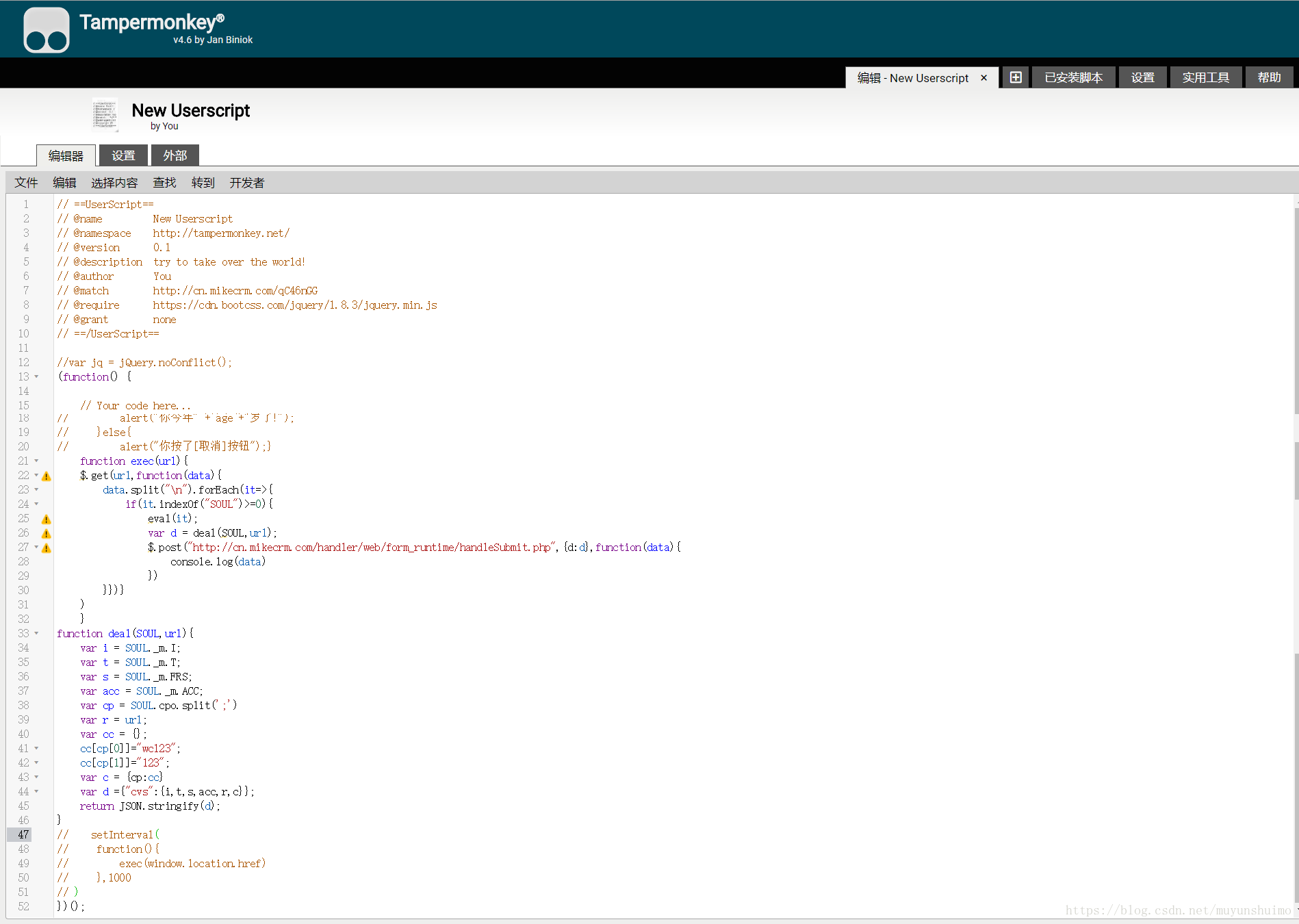The image size is (1299, 924).
Task: Click the warning icon on line 26
Action: click(x=47, y=533)
